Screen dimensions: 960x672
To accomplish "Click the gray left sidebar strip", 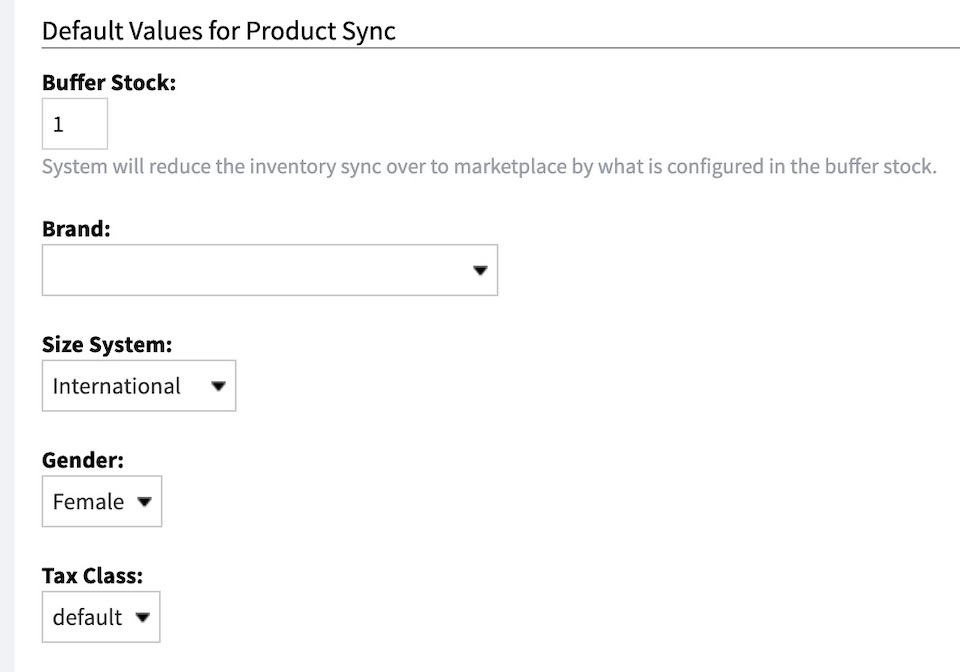I will point(7,336).
